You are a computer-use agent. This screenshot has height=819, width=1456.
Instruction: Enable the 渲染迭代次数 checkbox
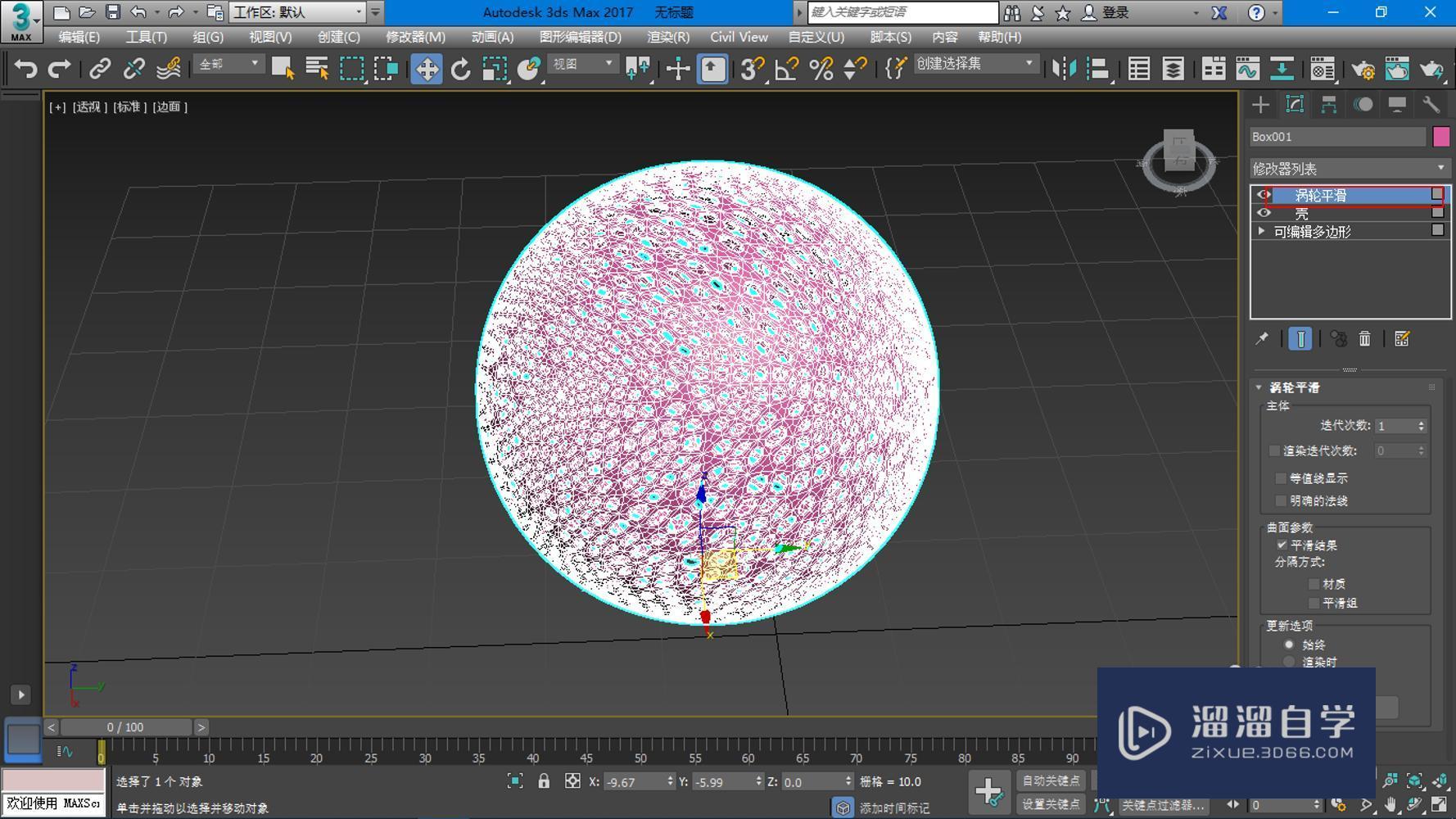coord(1274,450)
